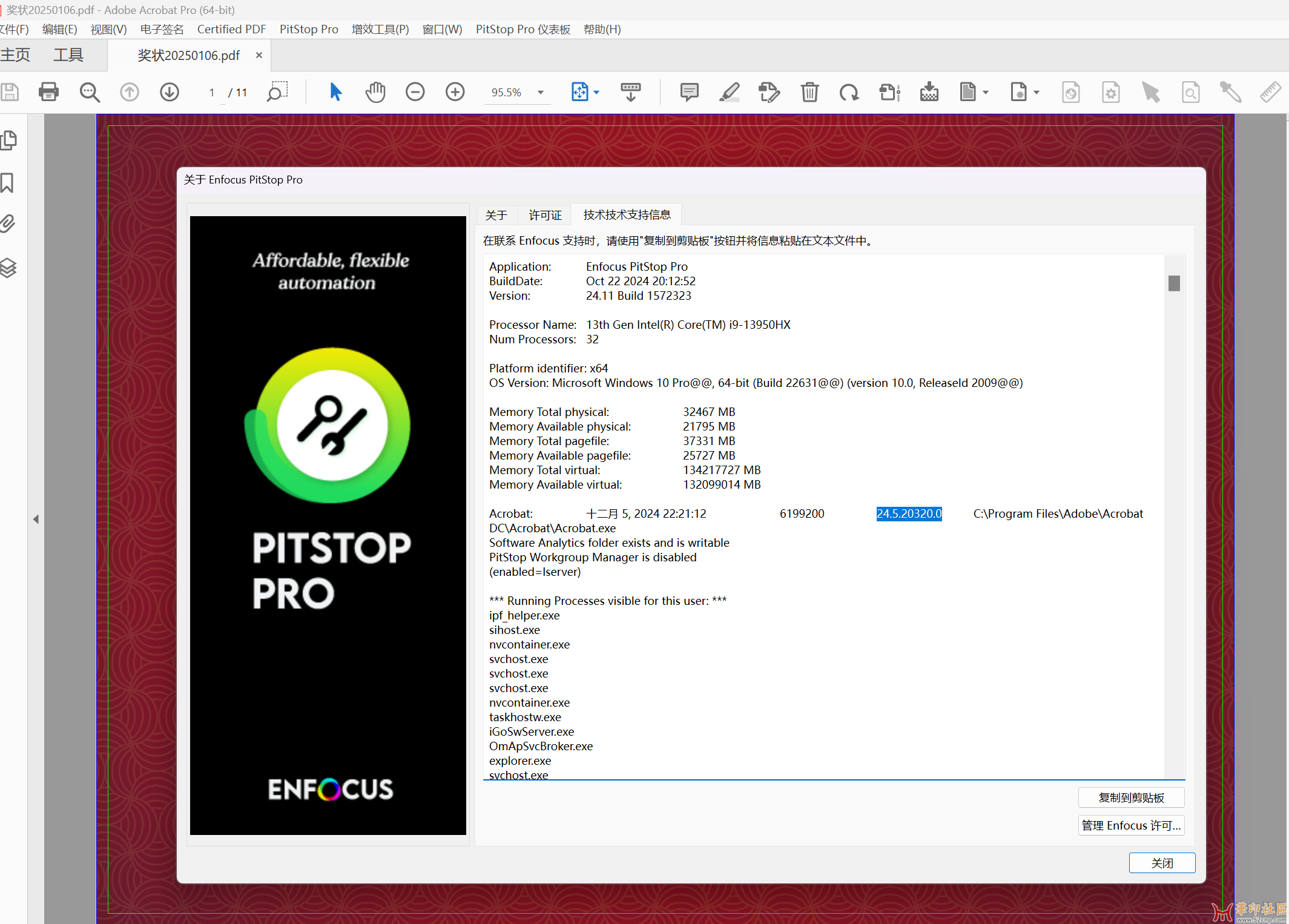
Task: Open the 增效工具(P) menu
Action: [x=380, y=29]
